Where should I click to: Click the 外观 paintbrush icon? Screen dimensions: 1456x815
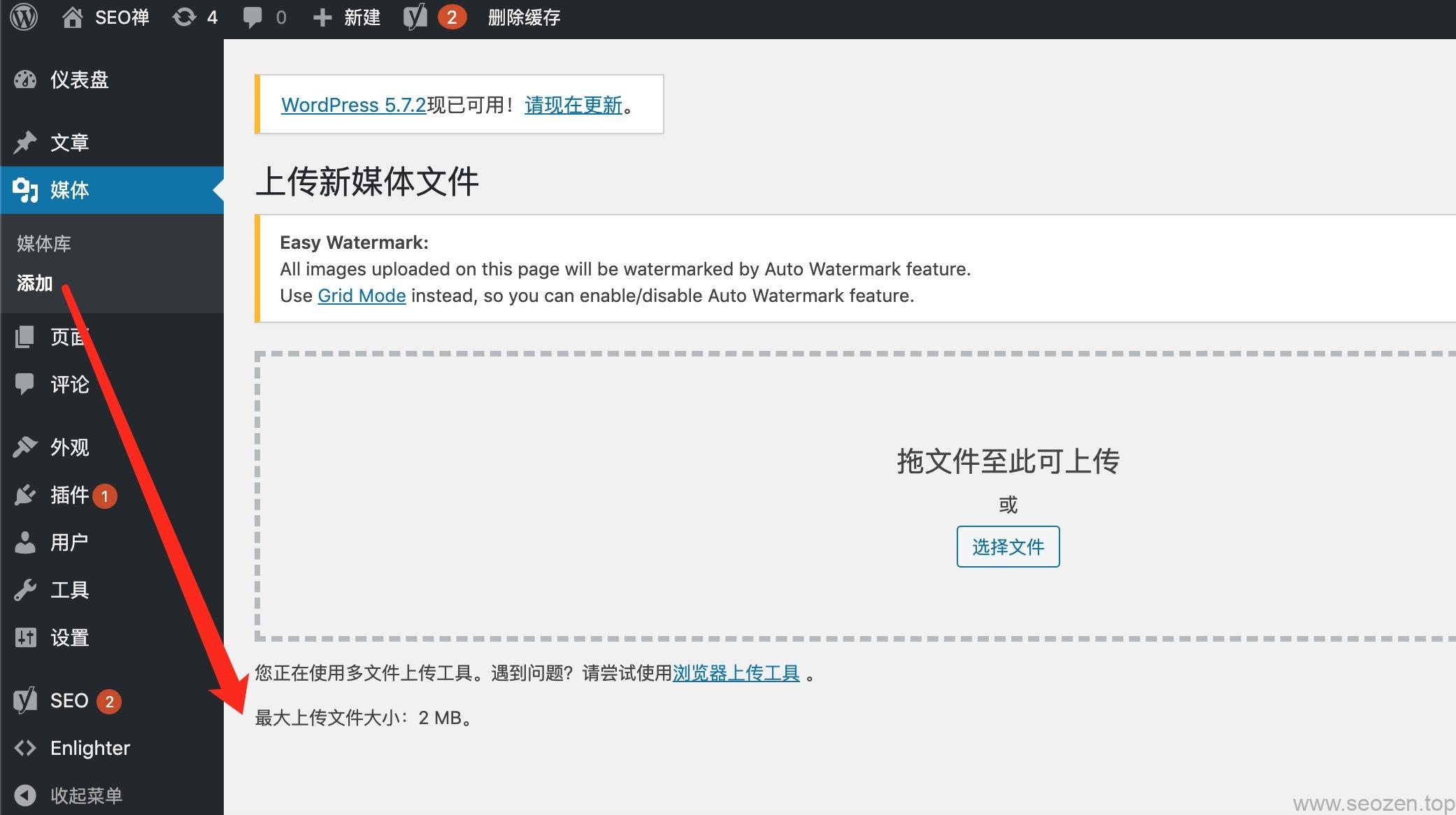(x=25, y=447)
